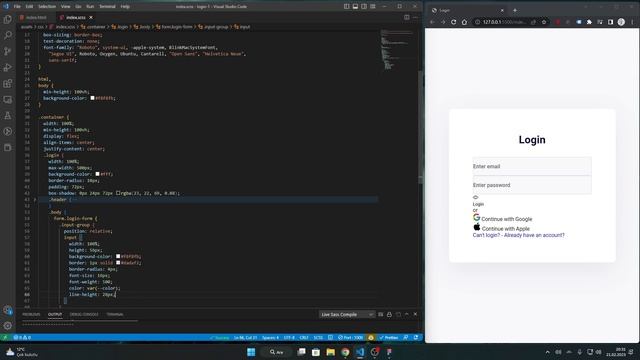Toggle primary side bar layout icon in title bar
This screenshot has height=360, width=640.
click(x=347, y=6)
